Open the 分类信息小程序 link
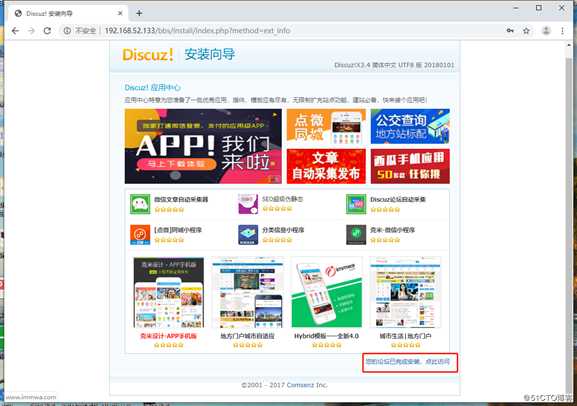This screenshot has width=577, height=406. point(283,230)
